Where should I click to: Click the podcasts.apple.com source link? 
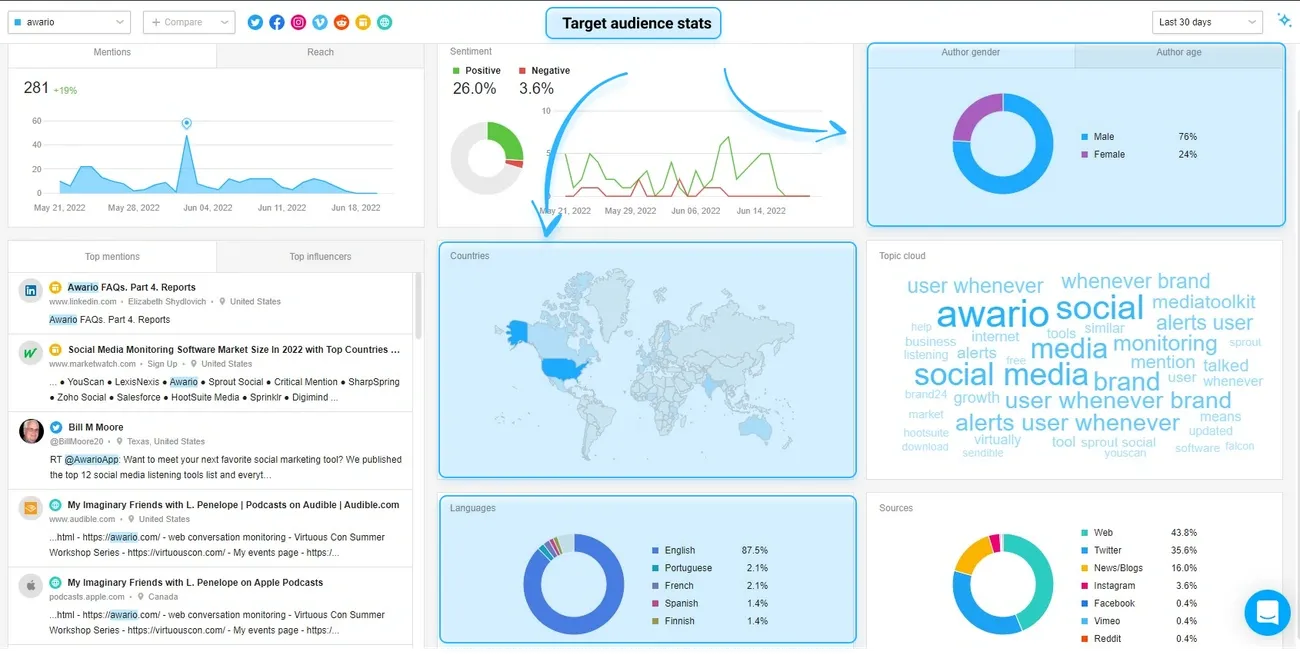click(87, 597)
